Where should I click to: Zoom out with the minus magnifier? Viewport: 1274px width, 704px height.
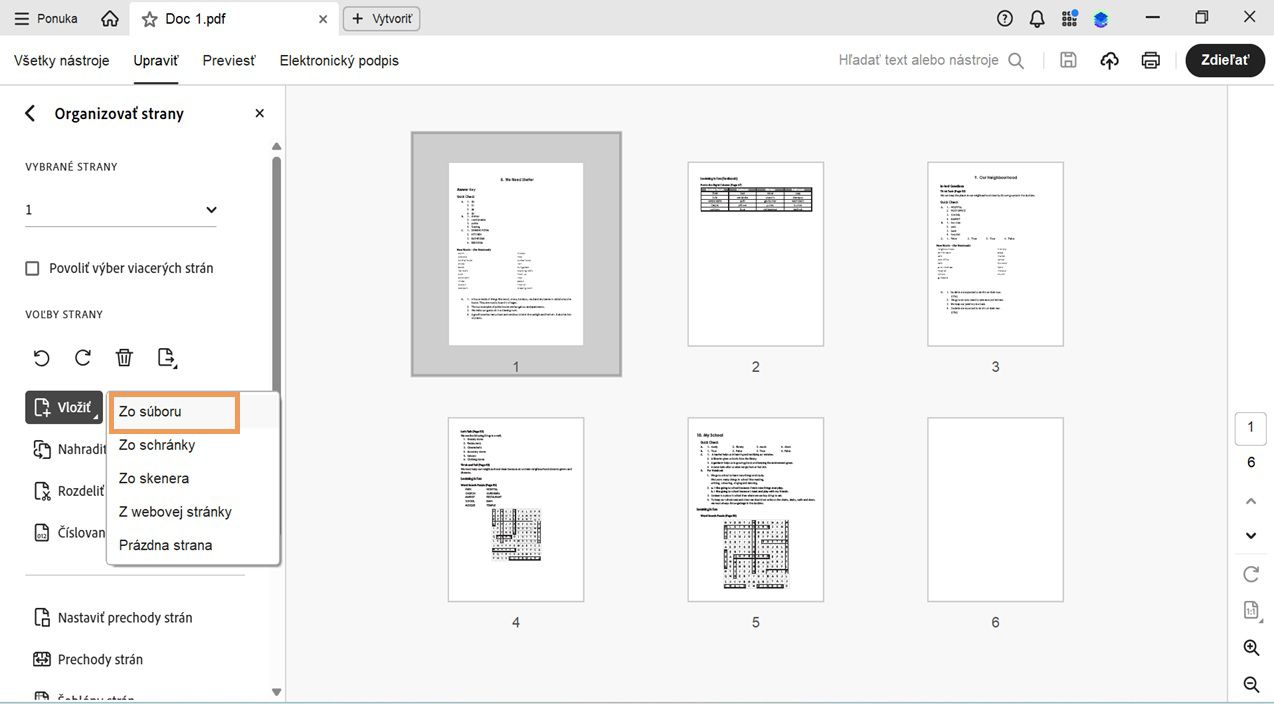tap(1251, 684)
